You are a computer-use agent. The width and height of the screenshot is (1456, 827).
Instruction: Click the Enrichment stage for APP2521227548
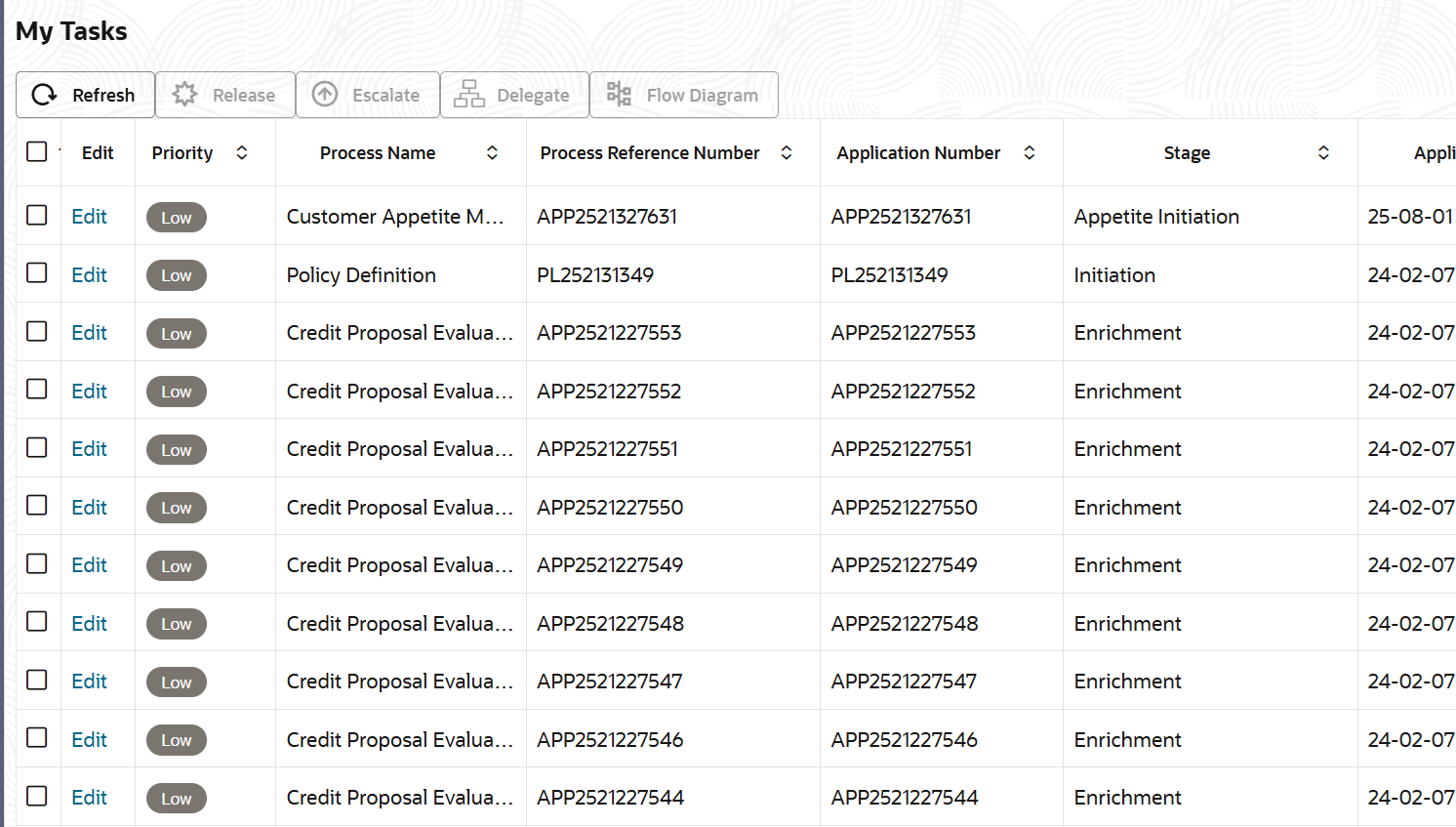(x=1127, y=624)
